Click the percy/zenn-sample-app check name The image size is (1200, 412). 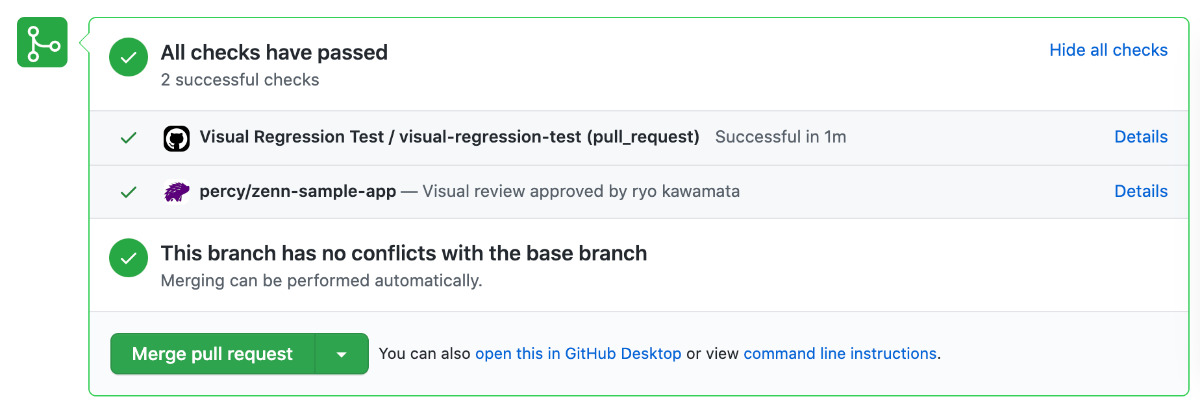[x=298, y=191]
